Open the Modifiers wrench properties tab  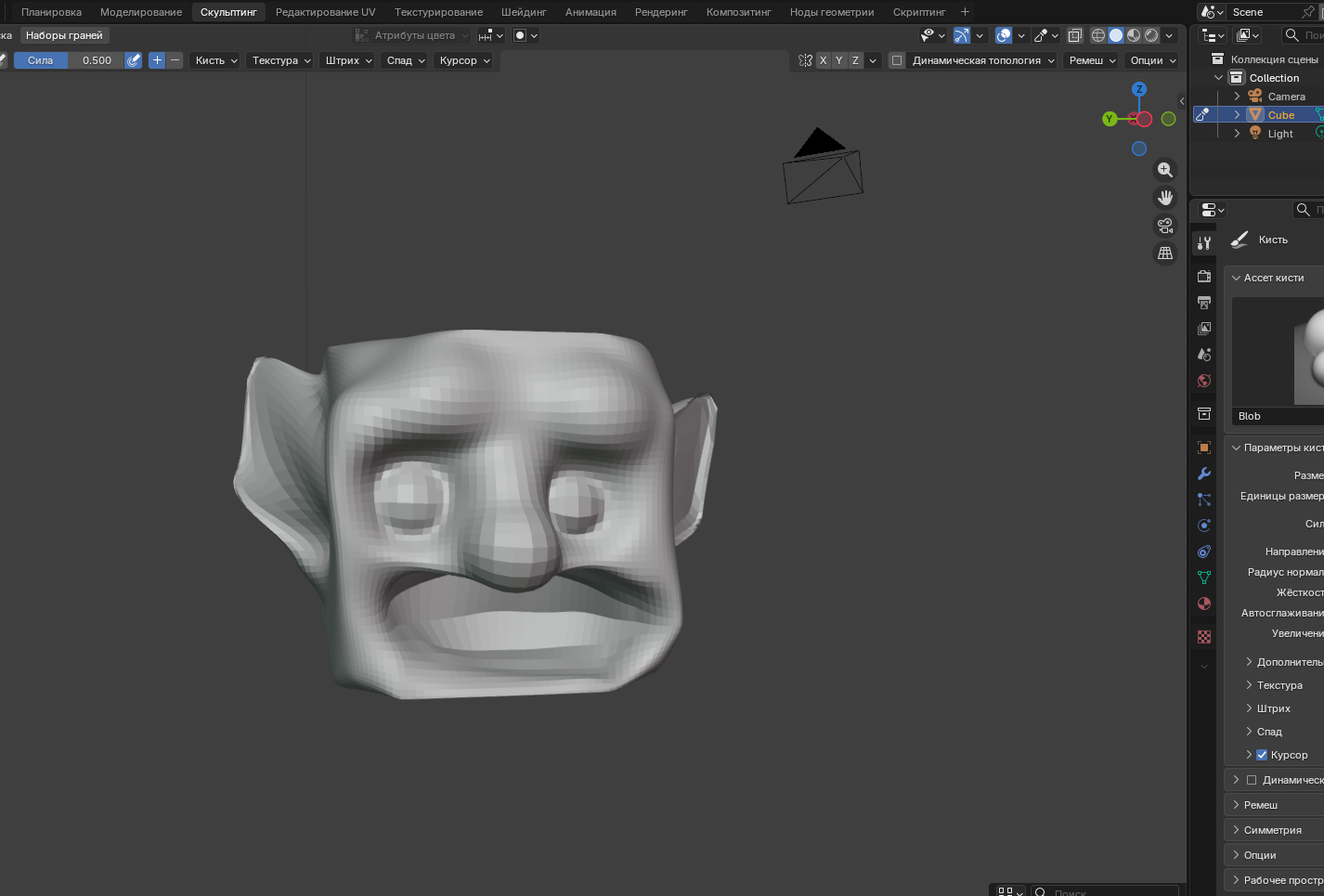[1204, 474]
